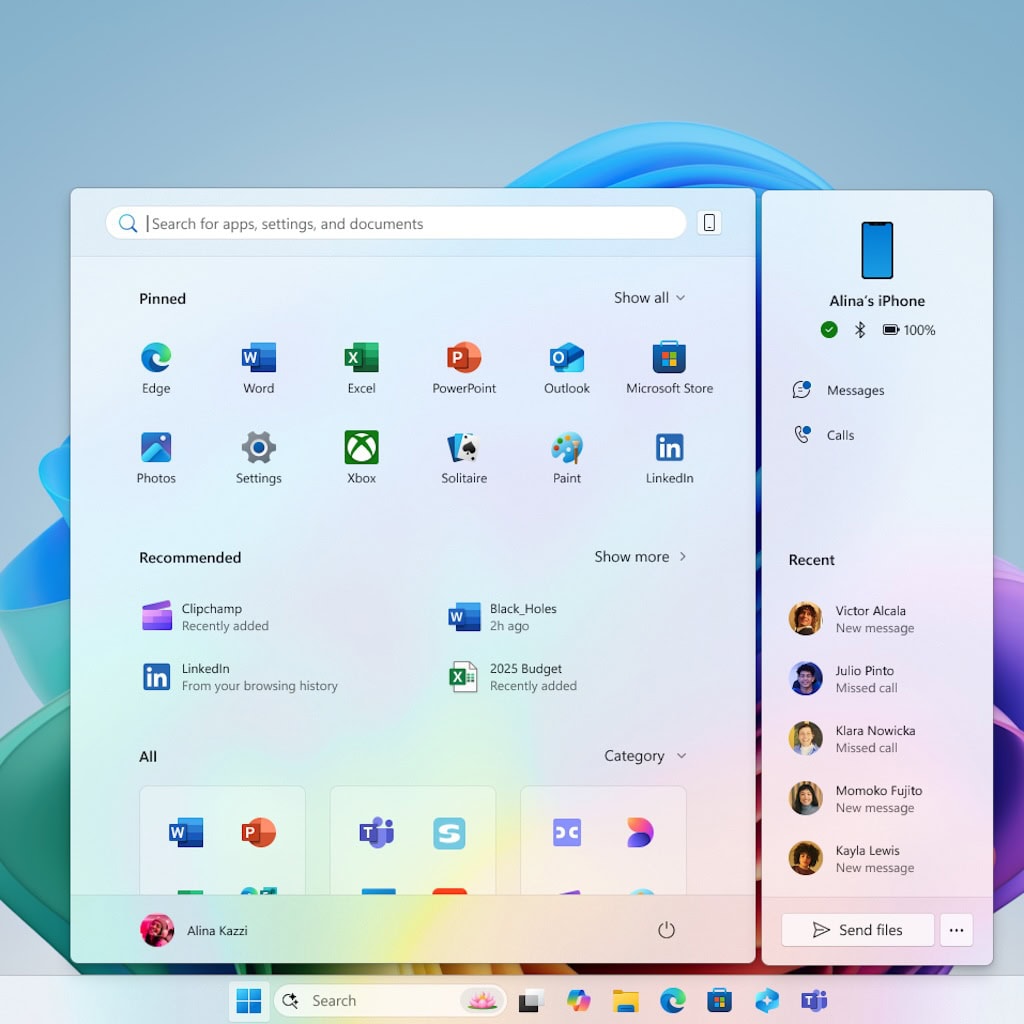Screen dimensions: 1024x1024
Task: Open Julio Pinto missed call
Action: 843,679
